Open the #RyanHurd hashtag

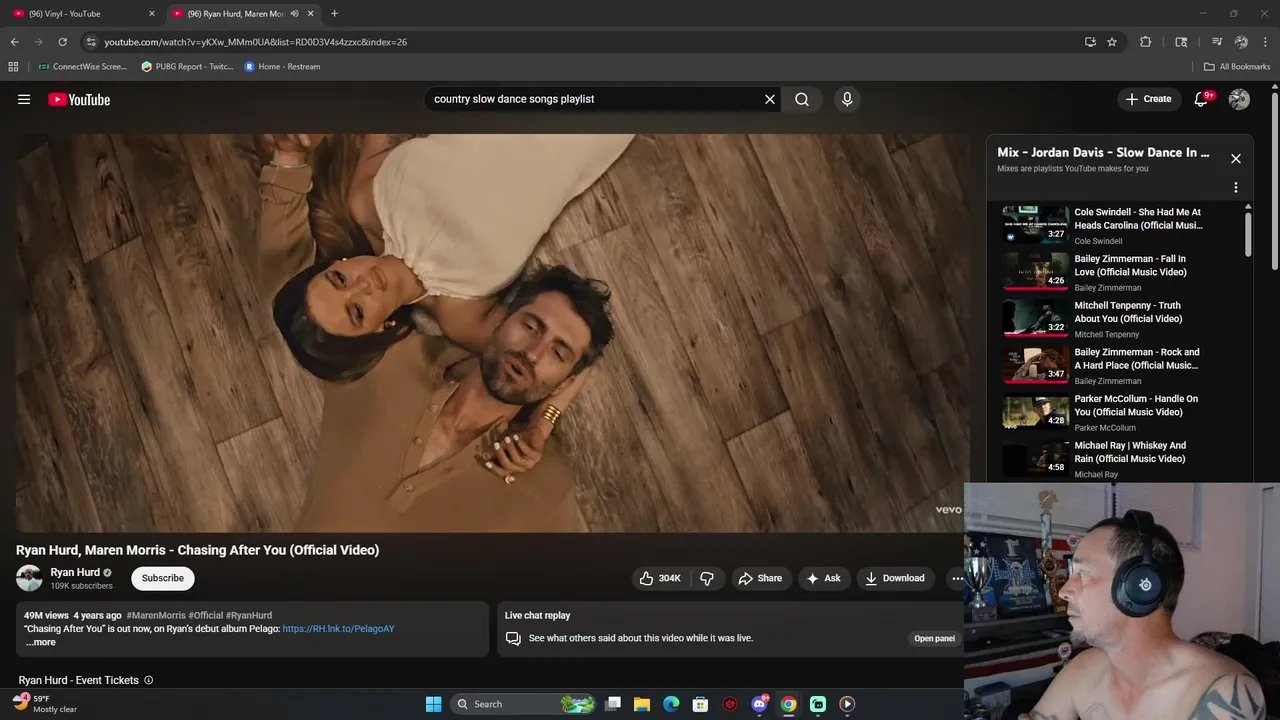pyautogui.click(x=249, y=615)
